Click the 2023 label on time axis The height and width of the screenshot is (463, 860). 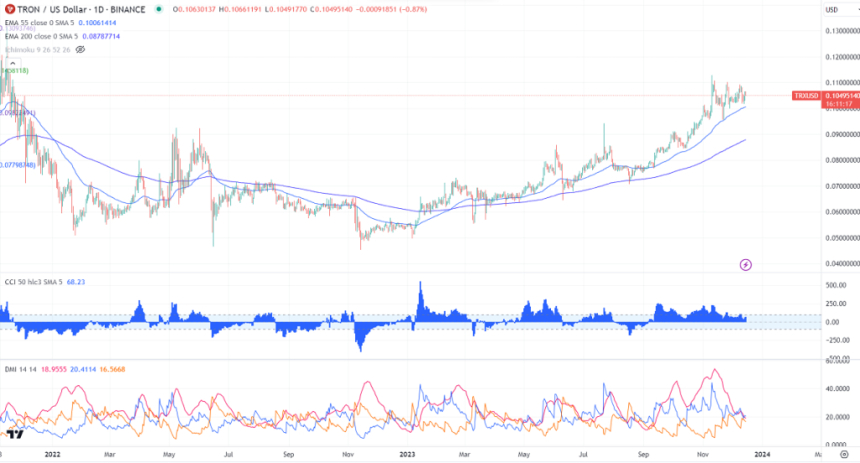pyautogui.click(x=407, y=455)
